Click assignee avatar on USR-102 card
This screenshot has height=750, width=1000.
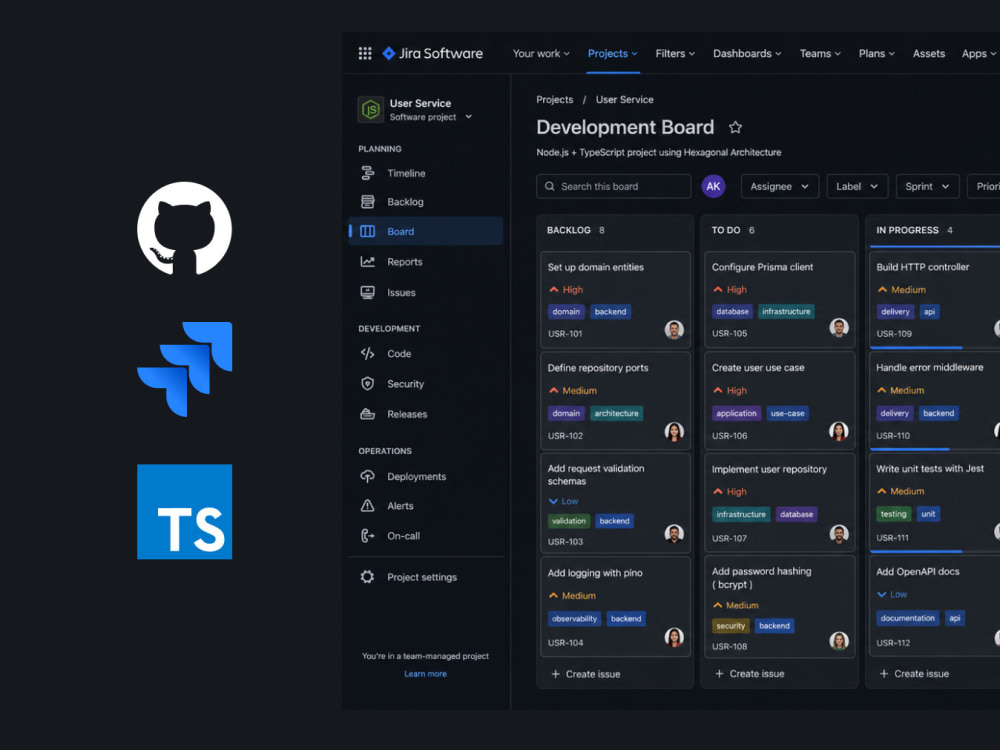click(x=674, y=432)
